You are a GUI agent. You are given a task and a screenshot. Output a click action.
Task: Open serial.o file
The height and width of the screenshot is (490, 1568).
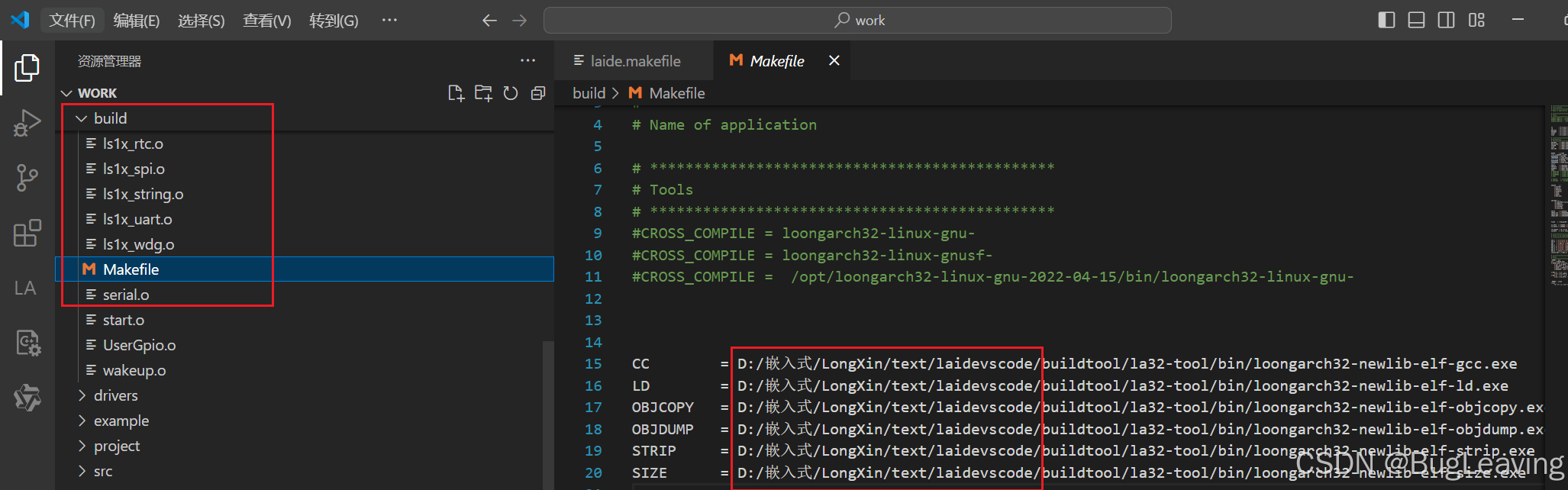pyautogui.click(x=126, y=295)
